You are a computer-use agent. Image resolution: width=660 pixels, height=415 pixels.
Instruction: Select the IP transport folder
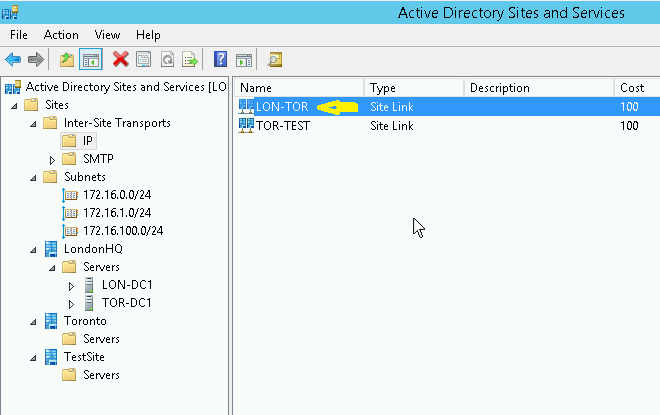87,141
